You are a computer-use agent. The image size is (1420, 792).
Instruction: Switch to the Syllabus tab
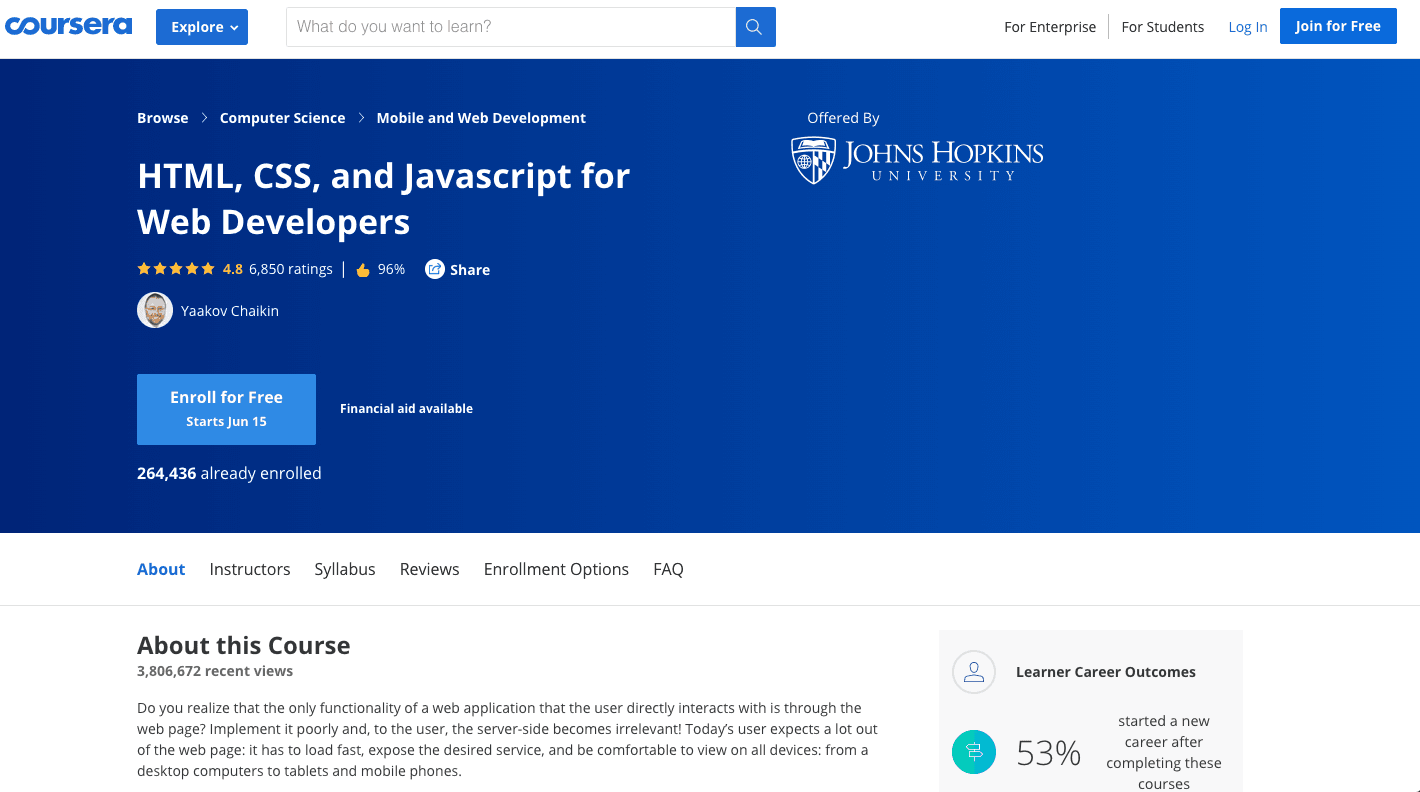[345, 569]
